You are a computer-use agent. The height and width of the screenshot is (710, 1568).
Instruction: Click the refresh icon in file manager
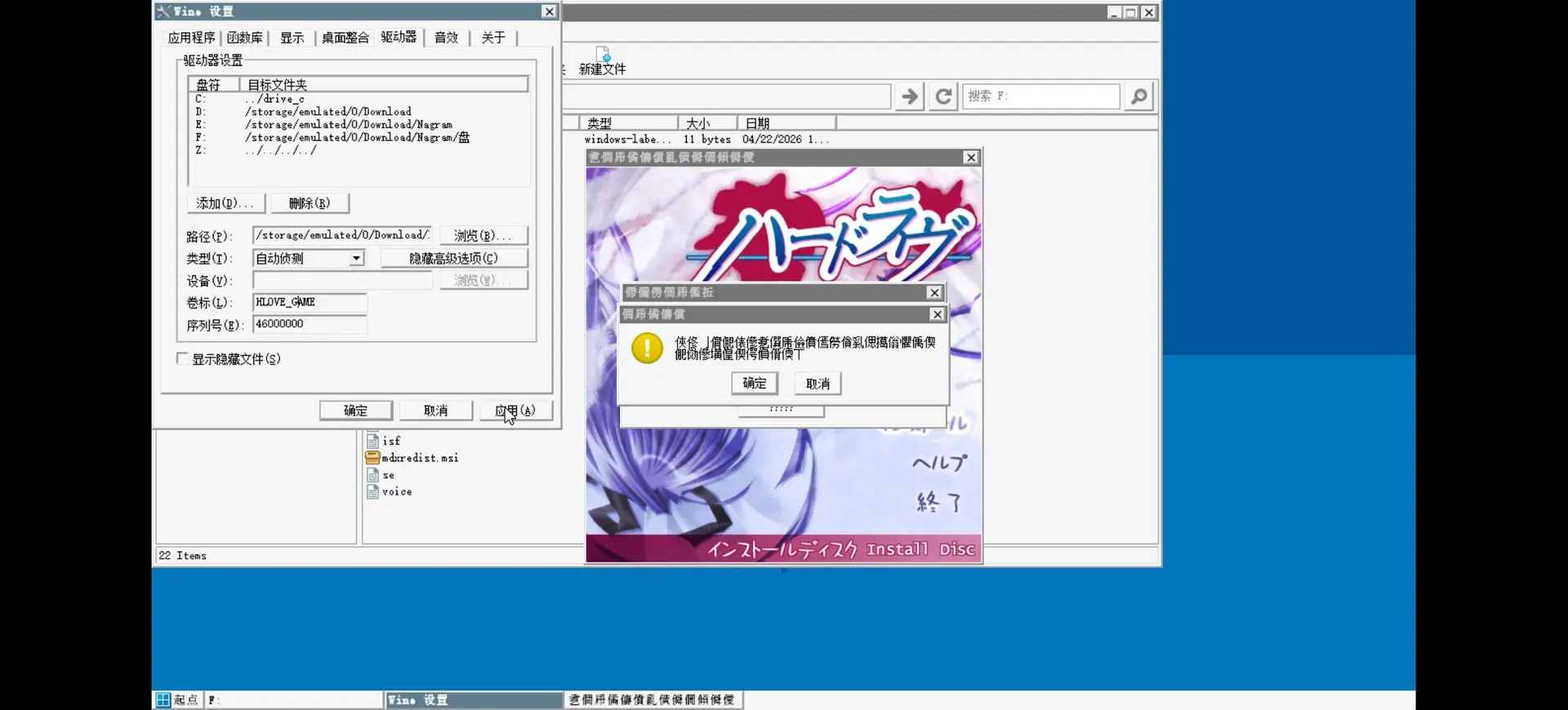[942, 96]
